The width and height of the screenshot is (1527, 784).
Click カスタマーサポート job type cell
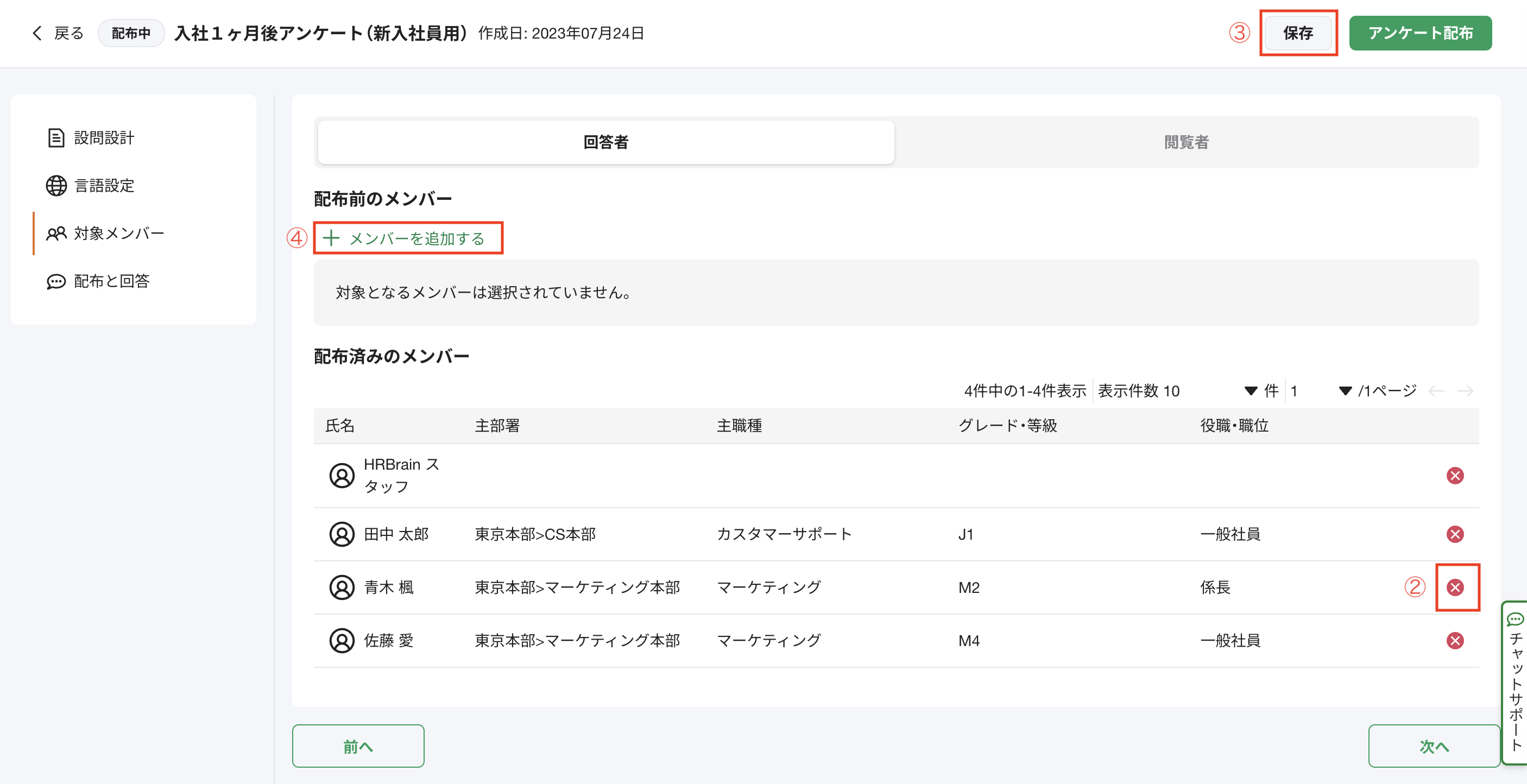[784, 534]
